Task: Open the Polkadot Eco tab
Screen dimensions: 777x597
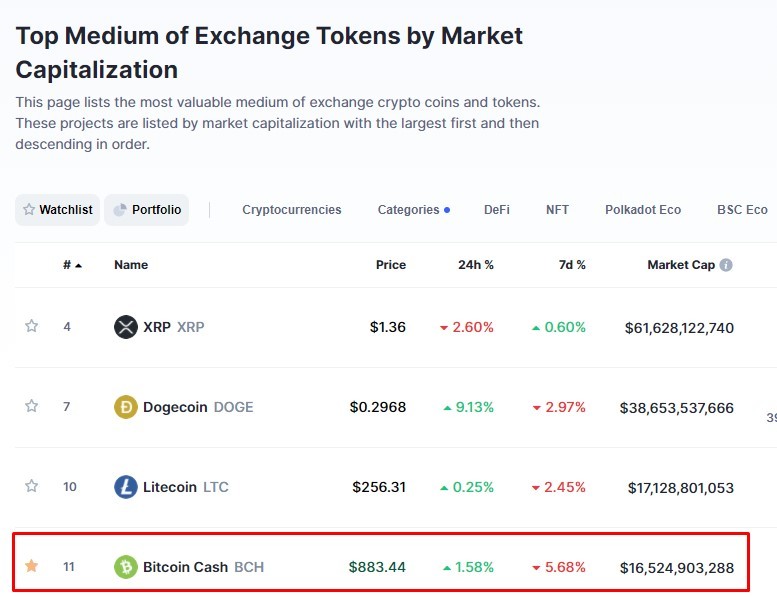Action: pos(643,210)
